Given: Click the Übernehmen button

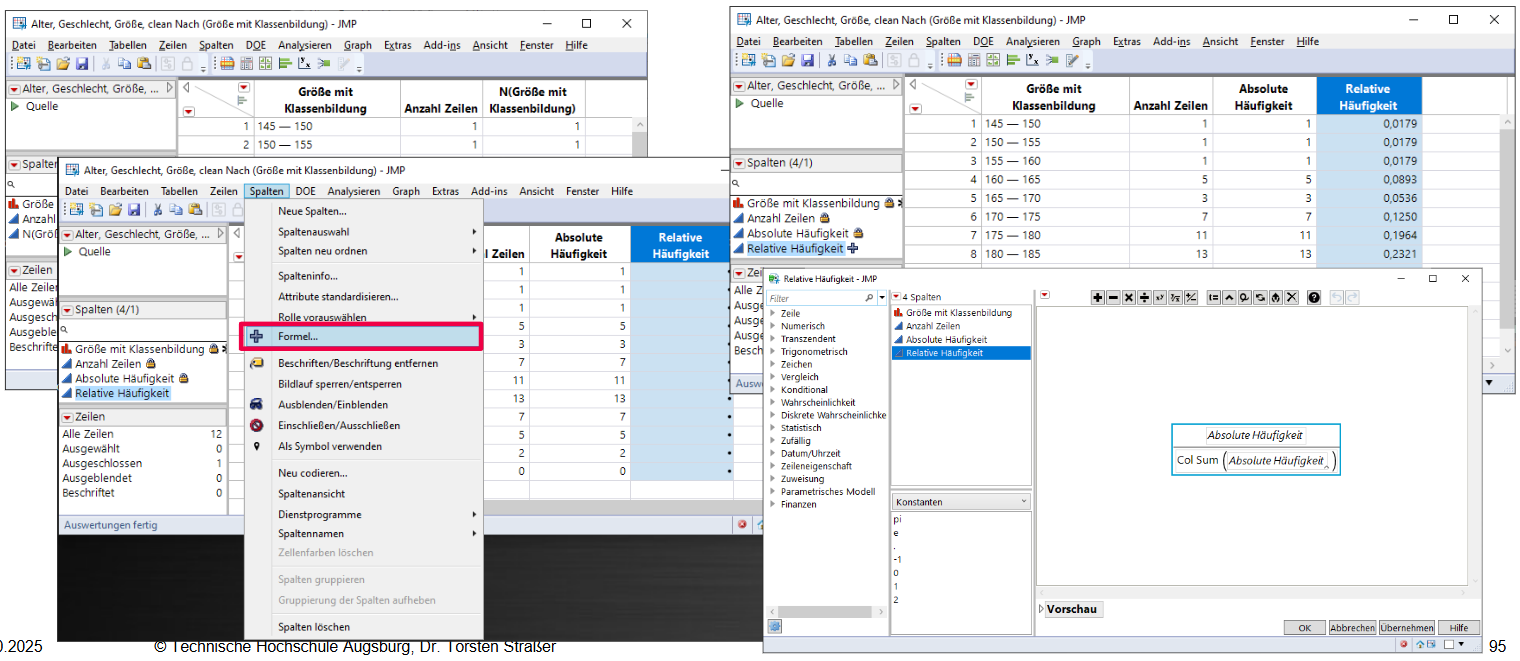Looking at the screenshot, I should [1406, 628].
